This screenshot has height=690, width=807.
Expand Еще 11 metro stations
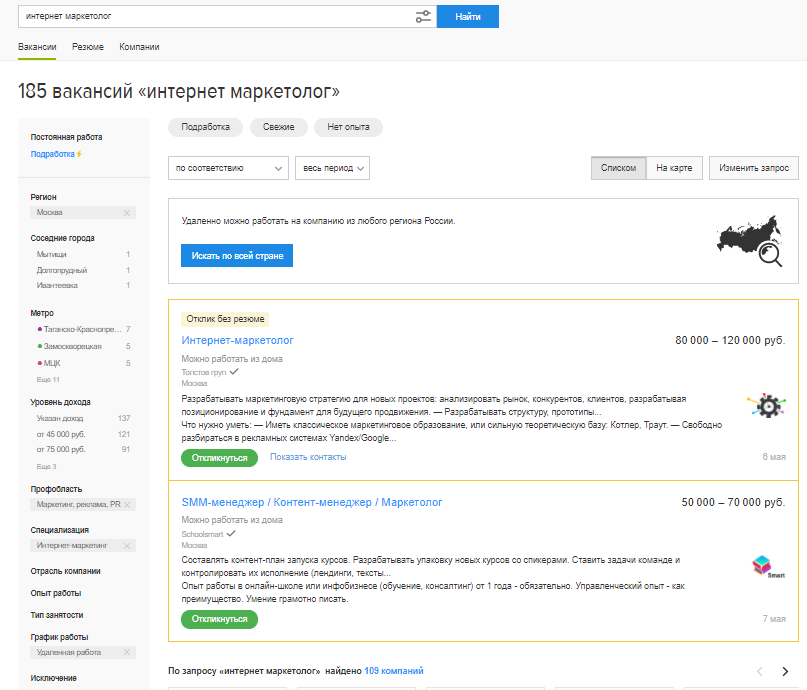tap(48, 380)
